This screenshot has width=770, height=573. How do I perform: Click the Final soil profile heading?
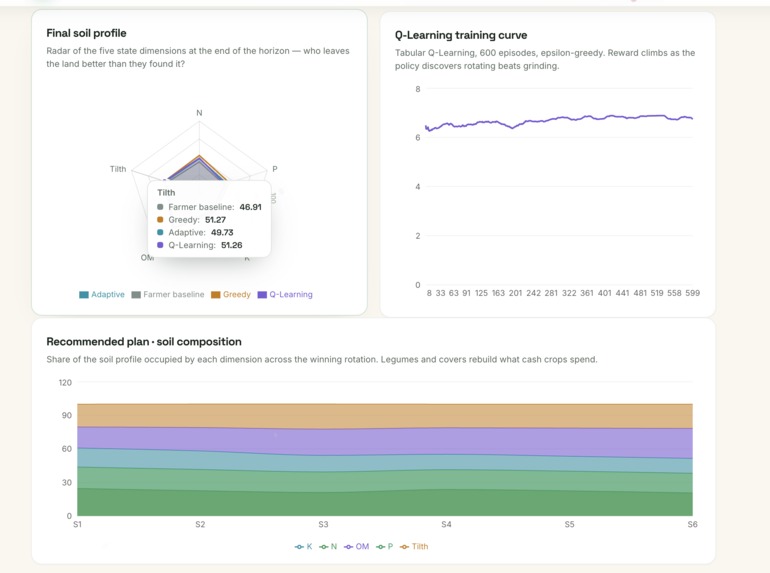[x=86, y=33]
